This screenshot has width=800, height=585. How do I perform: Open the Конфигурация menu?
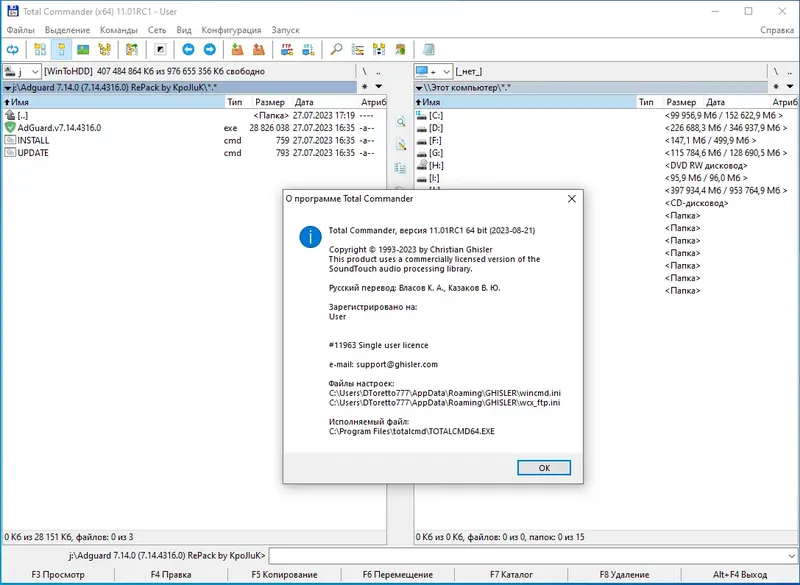point(231,30)
